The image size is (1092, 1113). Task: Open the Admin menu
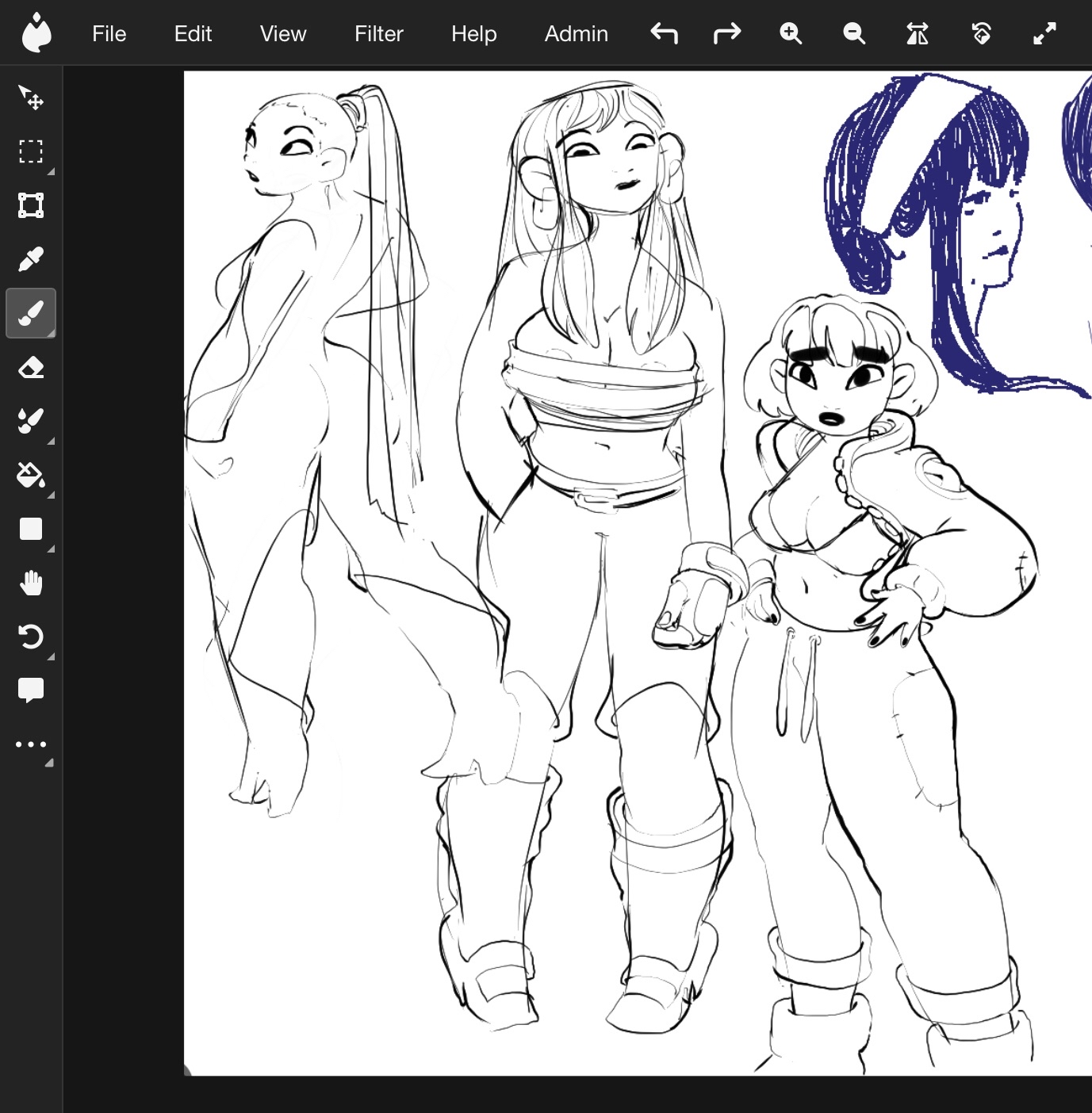tap(576, 33)
